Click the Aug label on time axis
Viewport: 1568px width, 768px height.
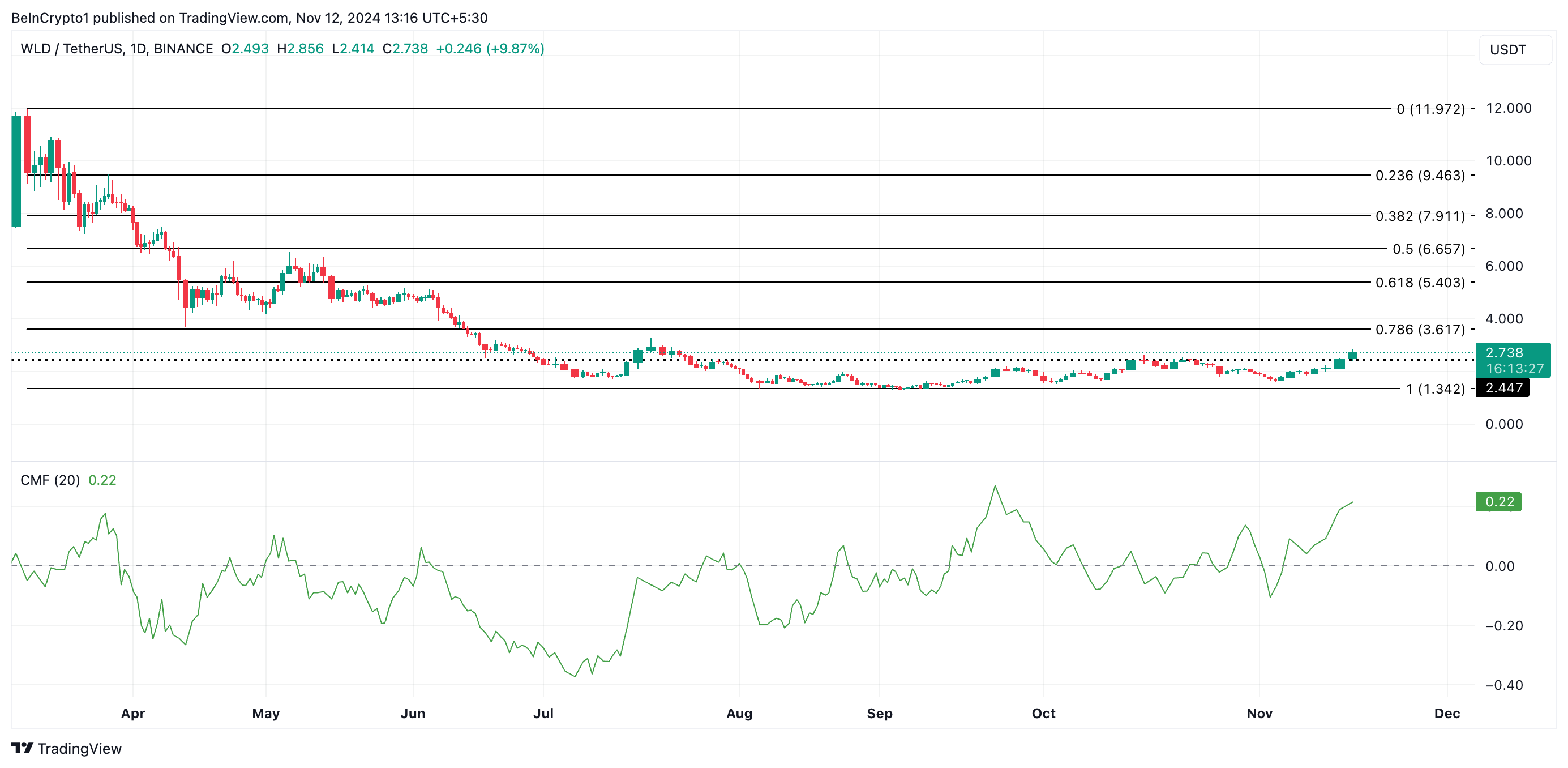pos(739,713)
